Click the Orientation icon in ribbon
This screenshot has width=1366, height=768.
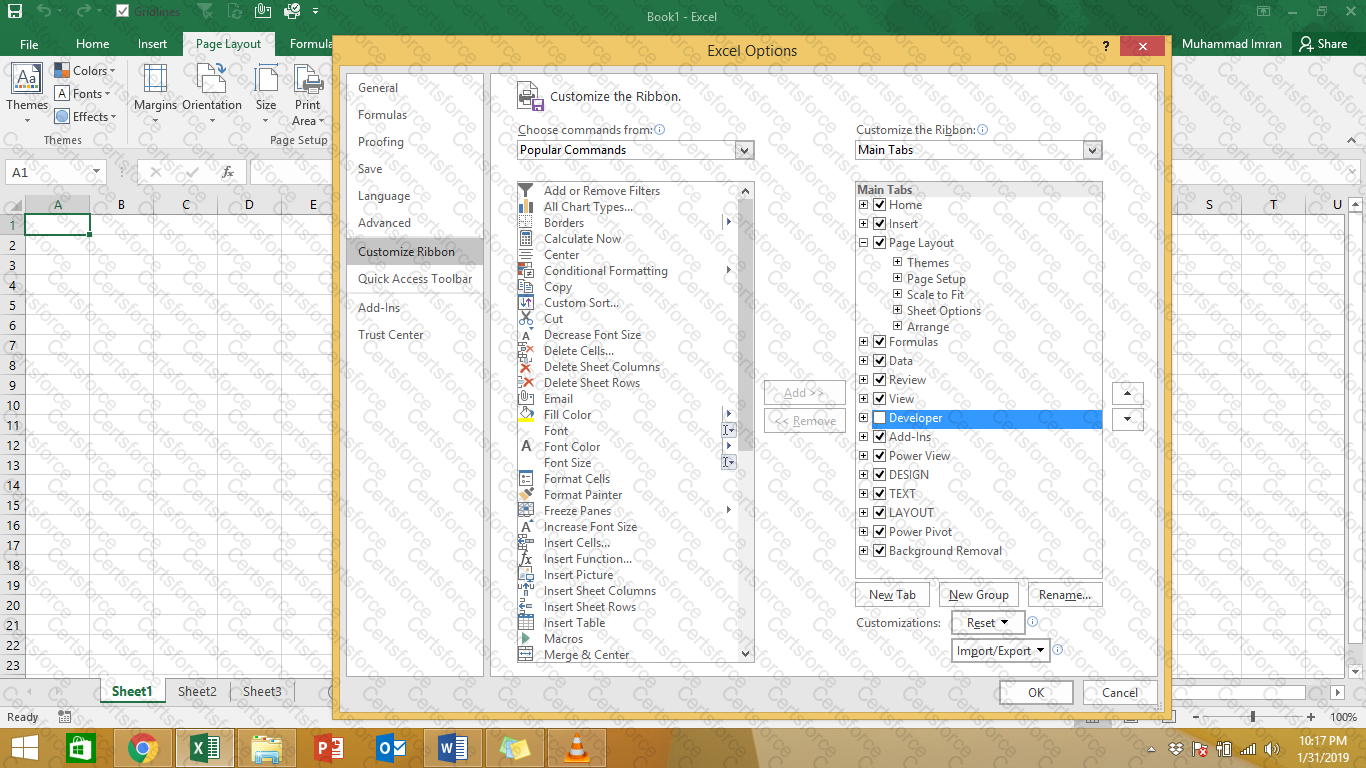pyautogui.click(x=211, y=79)
